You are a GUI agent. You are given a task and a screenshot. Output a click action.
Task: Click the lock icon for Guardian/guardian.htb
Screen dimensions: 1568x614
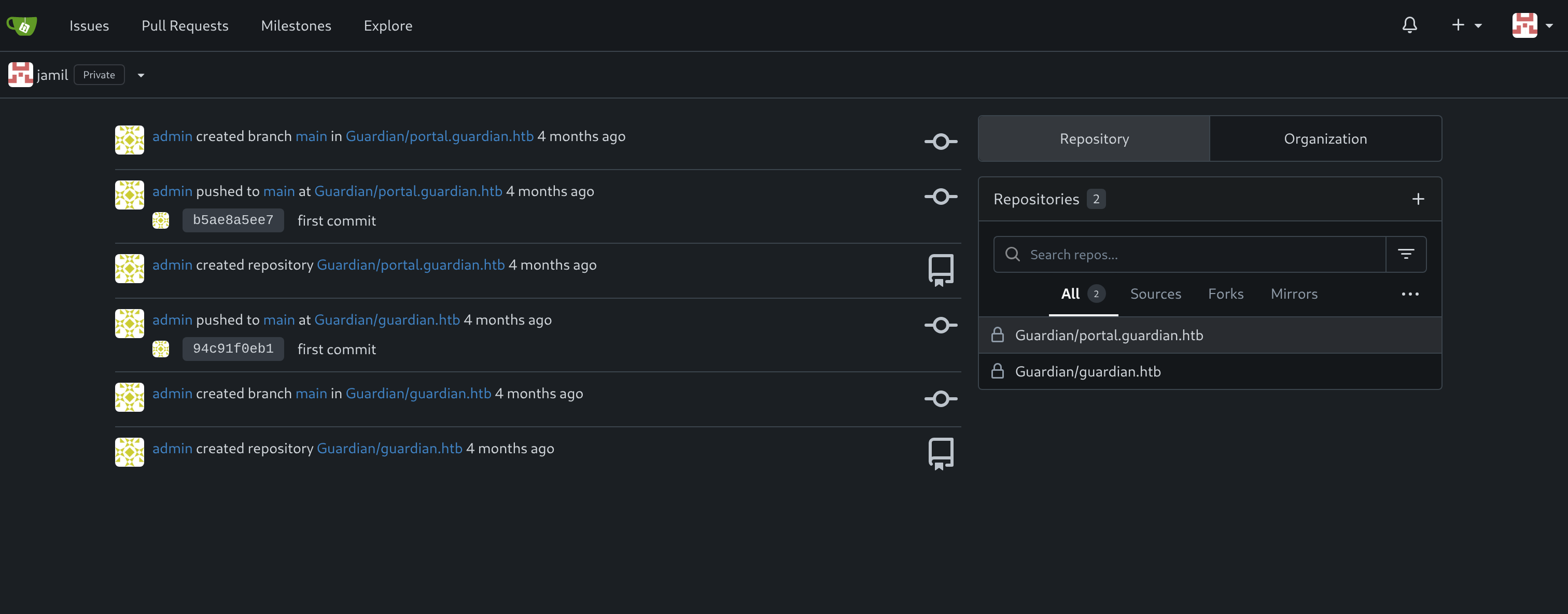pyautogui.click(x=997, y=371)
